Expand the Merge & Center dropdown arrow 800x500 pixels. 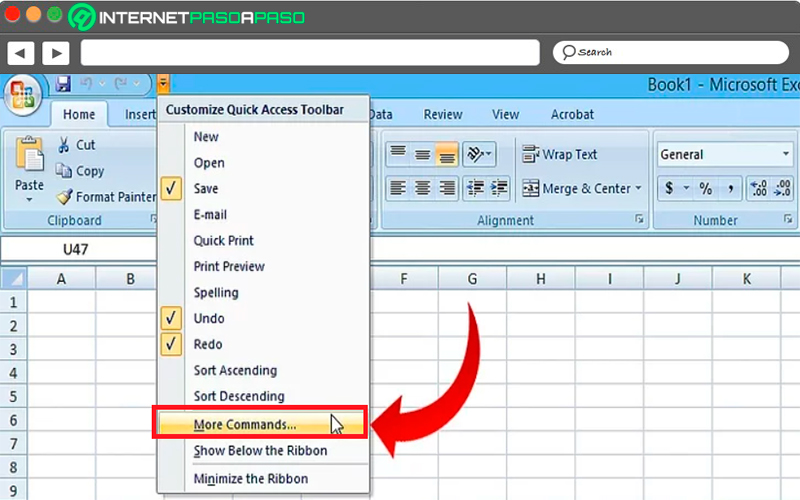tap(638, 188)
